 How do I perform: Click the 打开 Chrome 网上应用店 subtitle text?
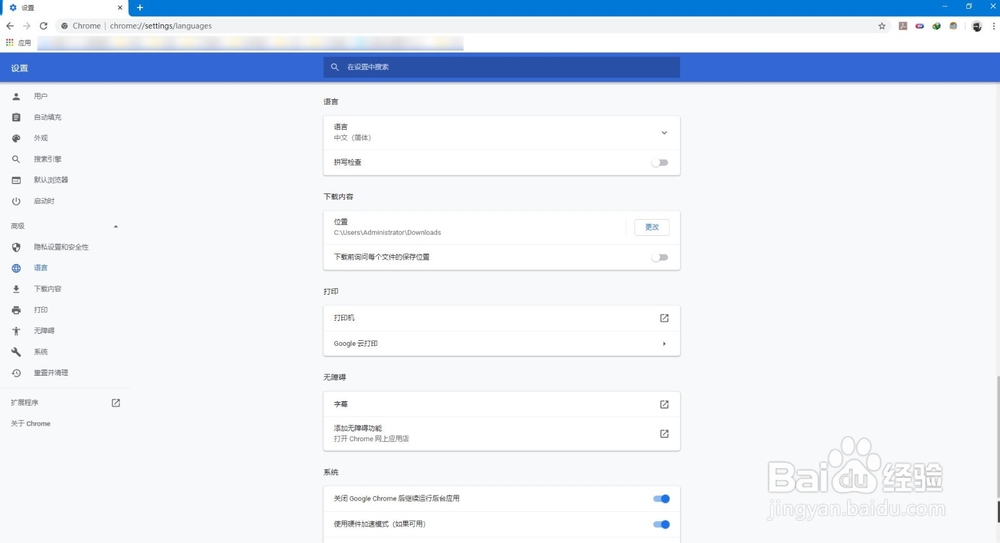[371, 439]
